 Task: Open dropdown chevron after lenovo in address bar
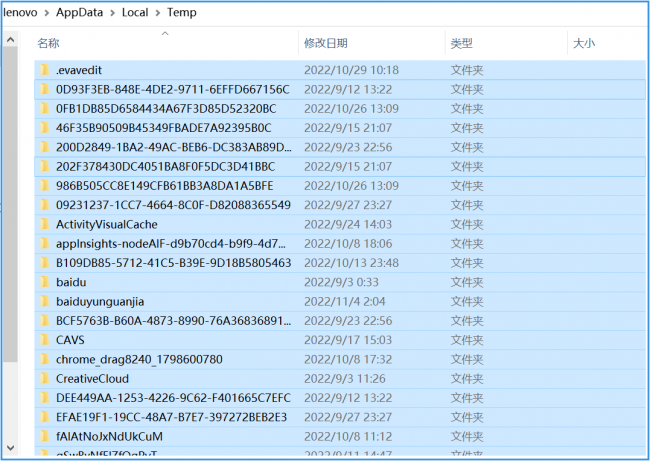47,13
